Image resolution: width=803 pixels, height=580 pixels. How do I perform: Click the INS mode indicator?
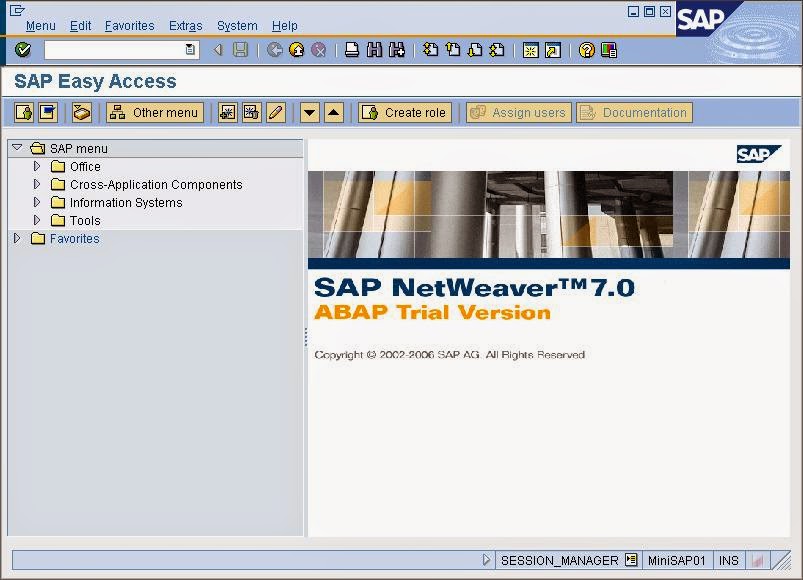[x=729, y=561]
